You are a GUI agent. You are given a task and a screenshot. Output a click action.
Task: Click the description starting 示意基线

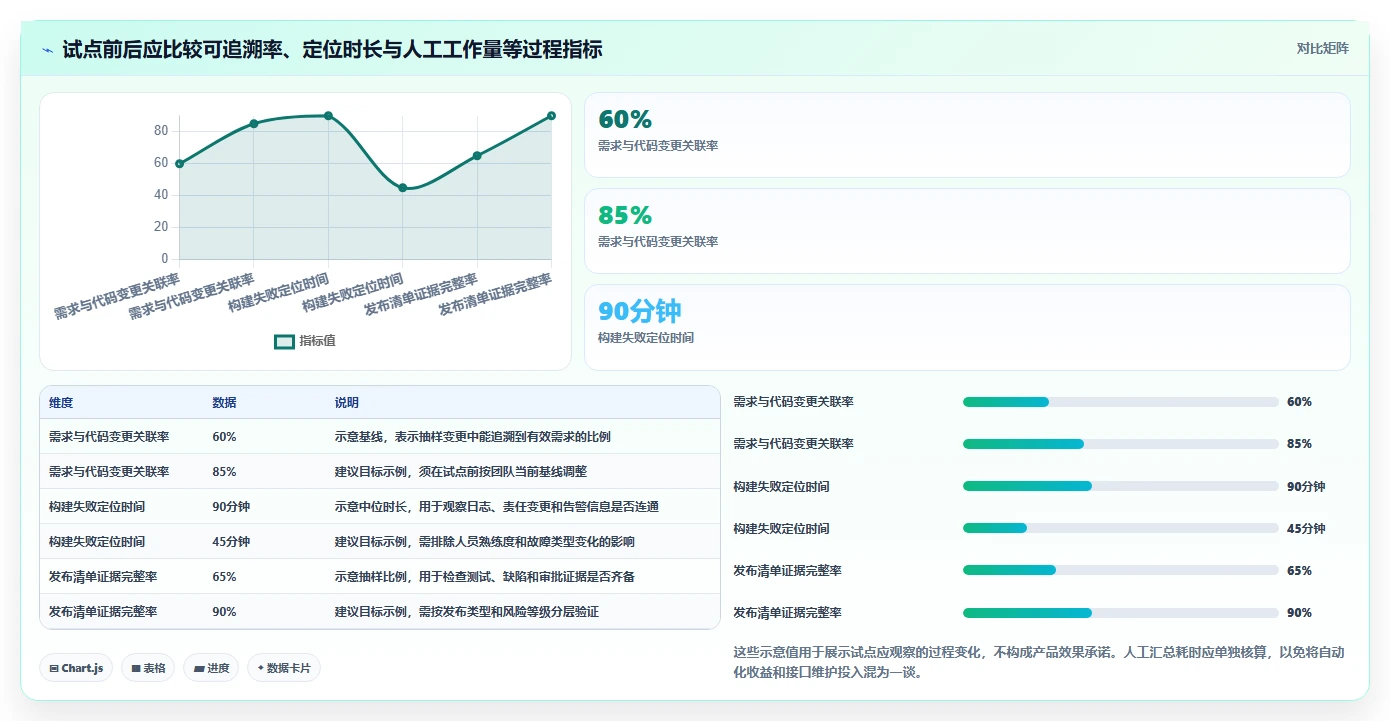pos(473,437)
